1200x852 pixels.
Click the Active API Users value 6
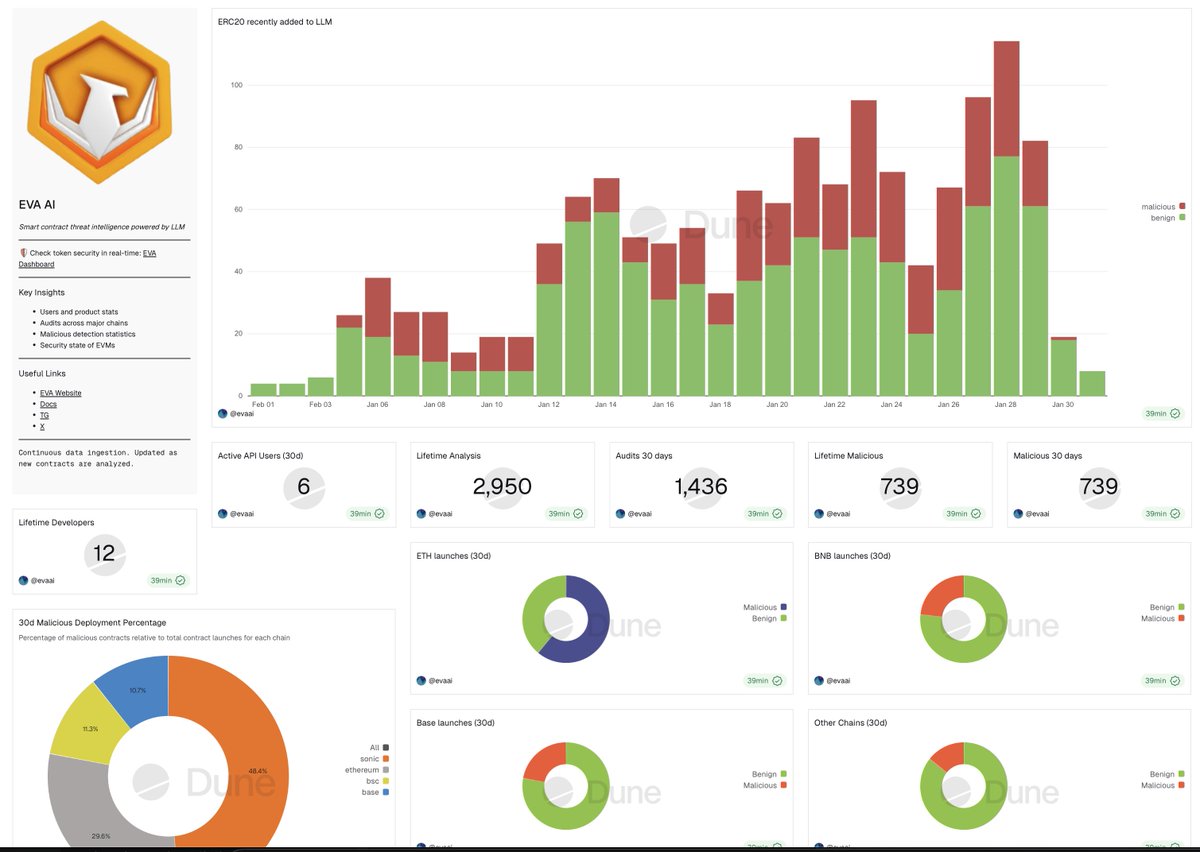click(304, 486)
